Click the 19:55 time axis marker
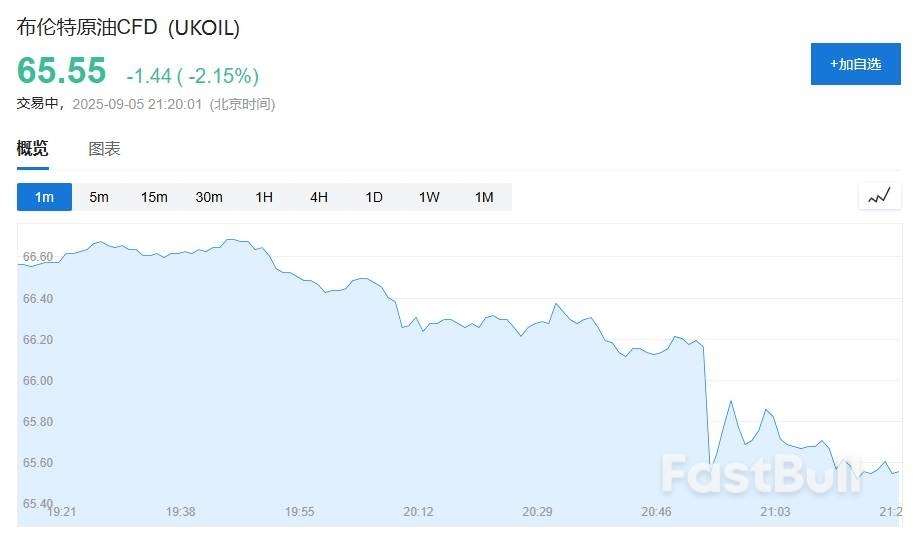 [x=299, y=512]
